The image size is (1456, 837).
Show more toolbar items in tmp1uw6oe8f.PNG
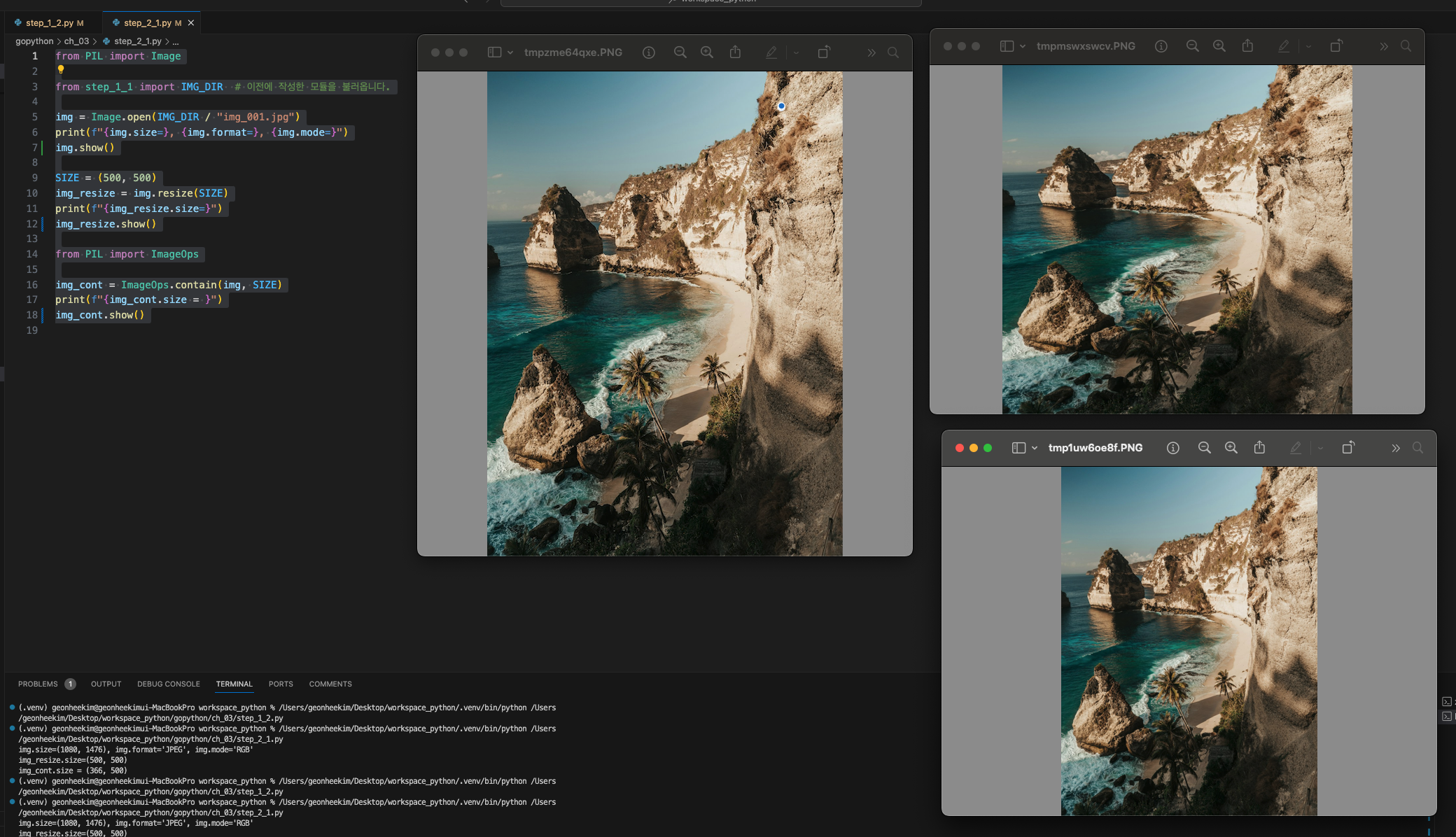(1396, 448)
